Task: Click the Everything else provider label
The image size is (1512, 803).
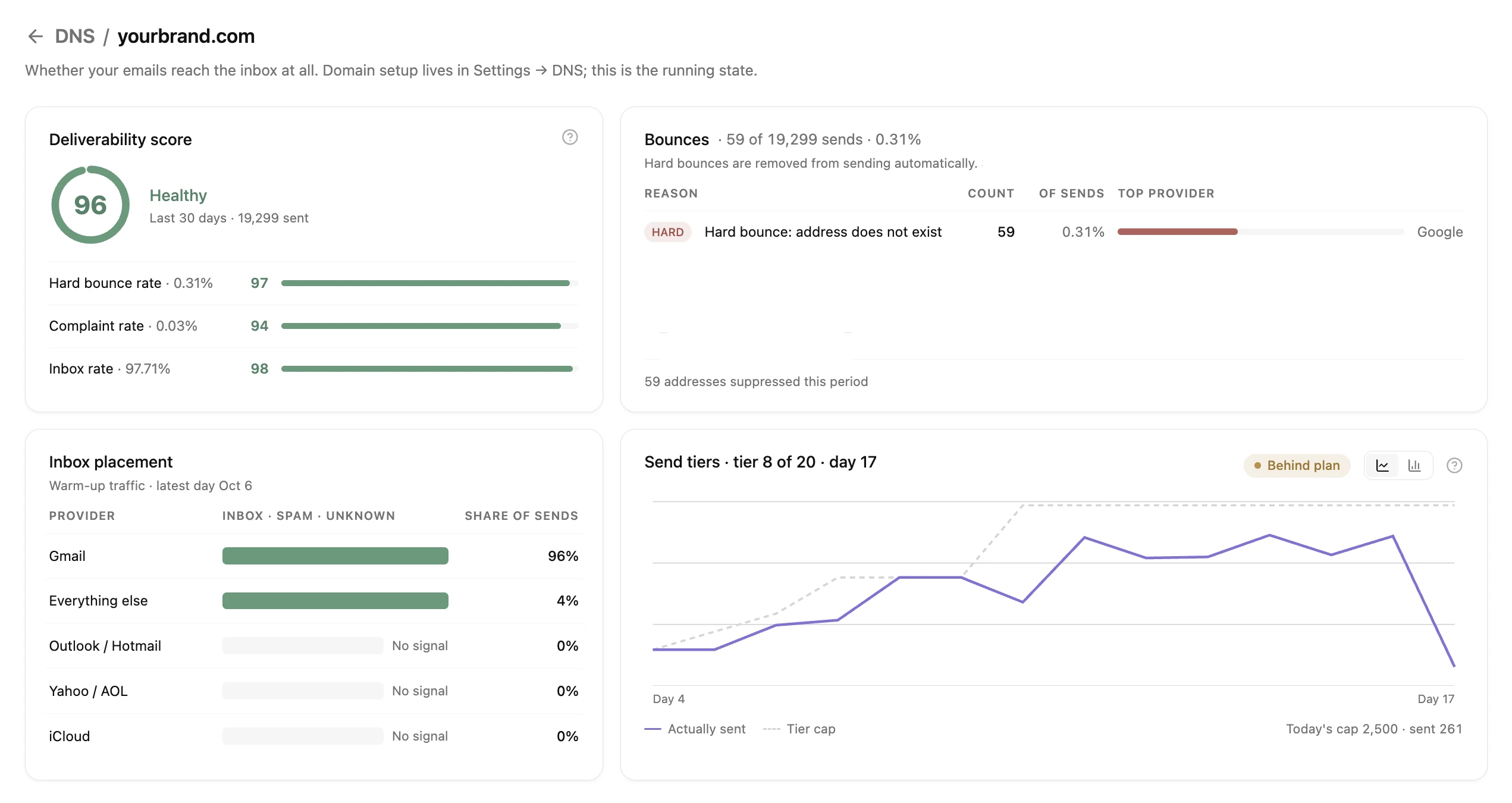Action: [x=98, y=601]
